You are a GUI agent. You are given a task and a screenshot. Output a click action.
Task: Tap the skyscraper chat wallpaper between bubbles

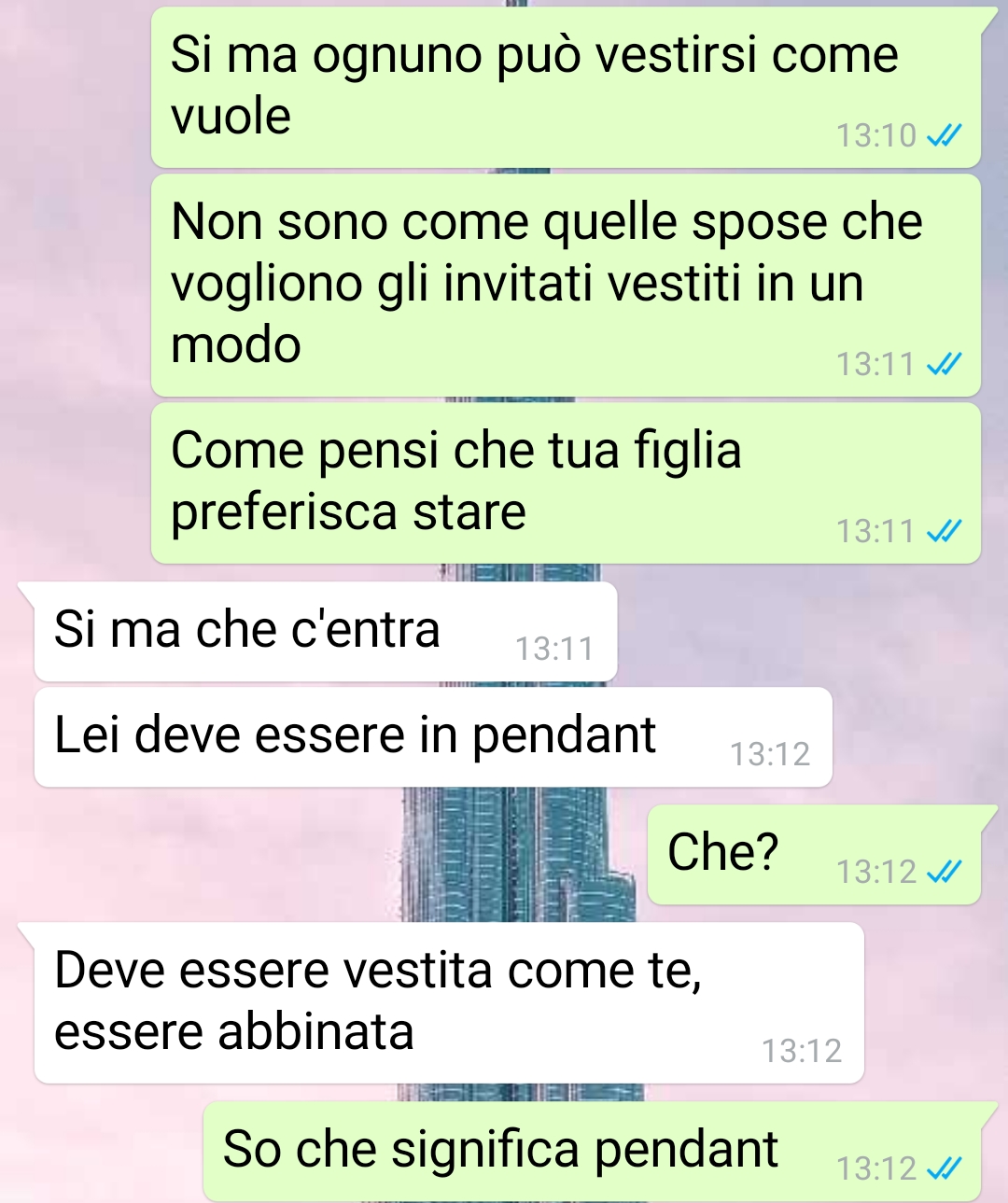[519, 854]
